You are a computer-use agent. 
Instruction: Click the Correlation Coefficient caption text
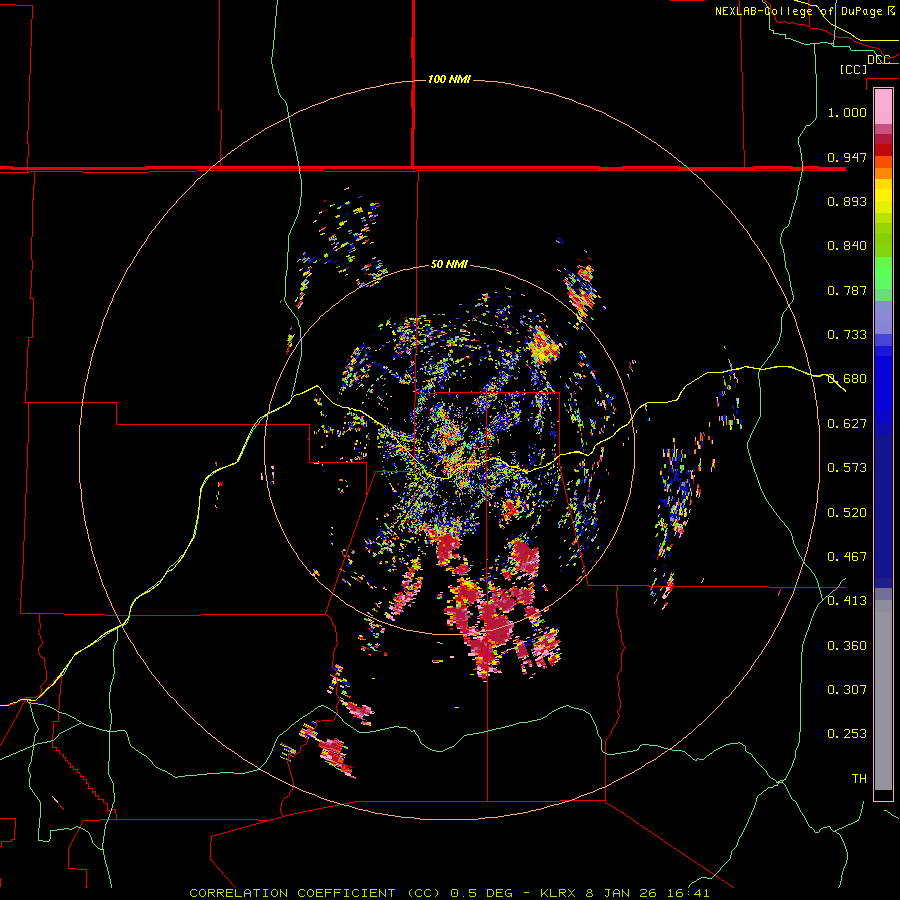[x=449, y=893]
